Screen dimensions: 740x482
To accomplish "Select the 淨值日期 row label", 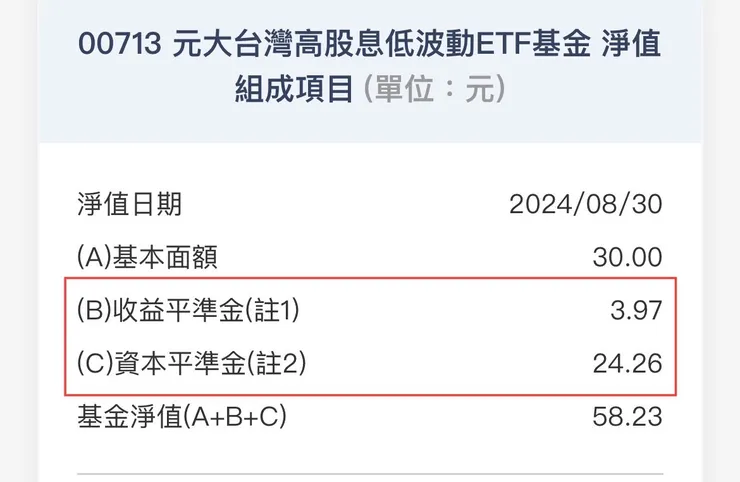I will (x=129, y=205).
